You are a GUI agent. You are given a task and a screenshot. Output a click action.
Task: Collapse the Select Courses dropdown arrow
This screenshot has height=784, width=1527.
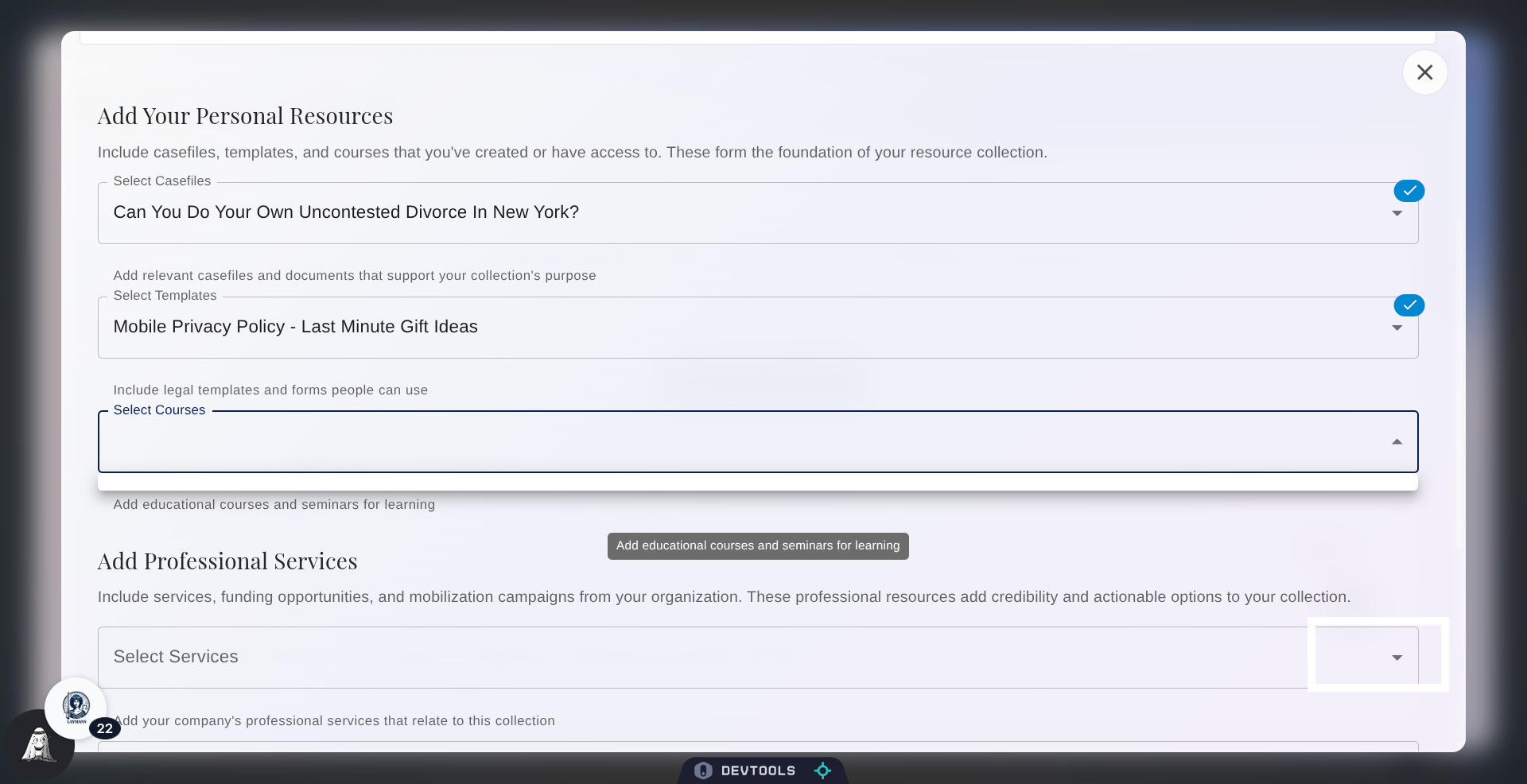[x=1397, y=442]
